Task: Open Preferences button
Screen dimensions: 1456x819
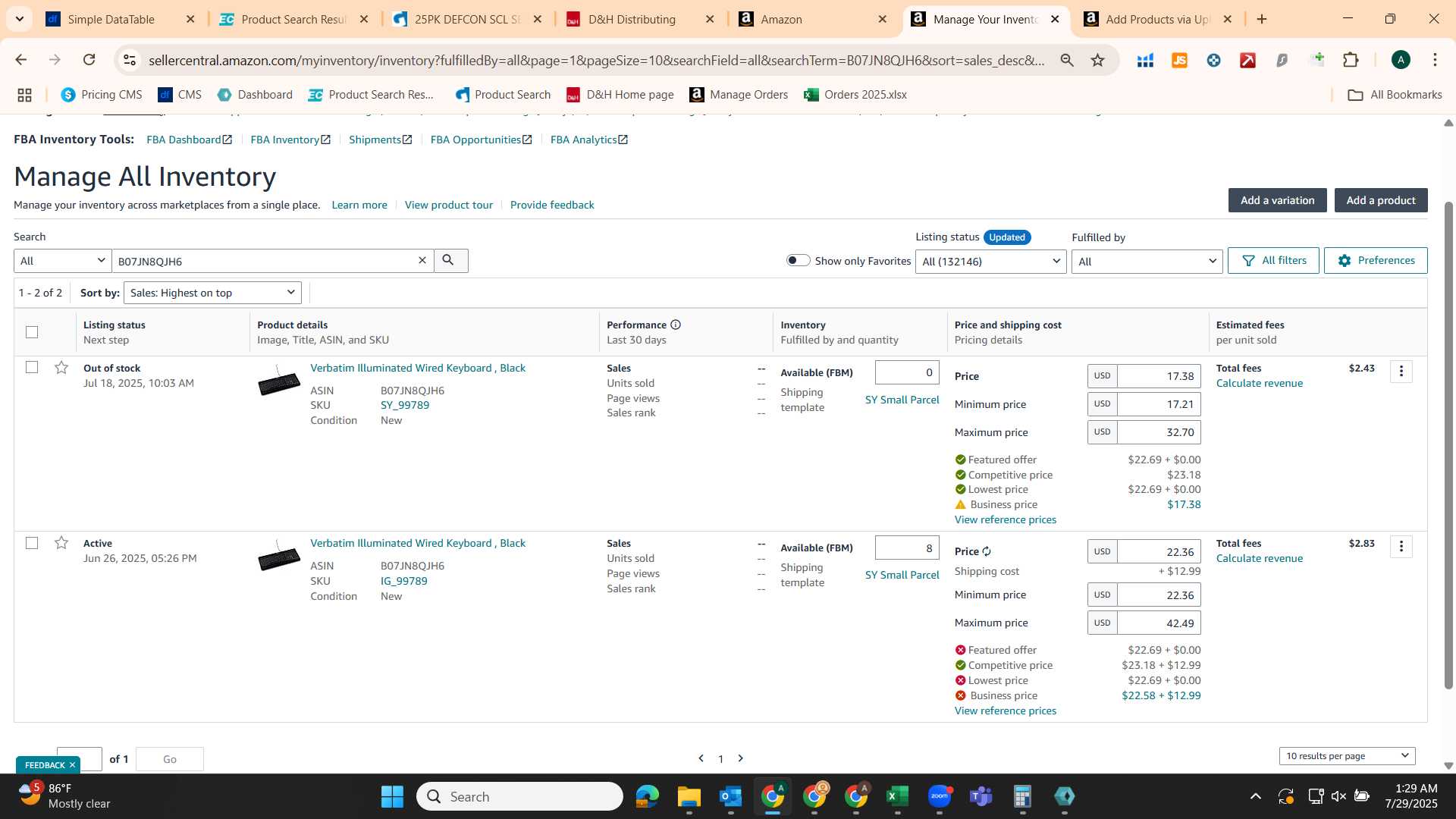Action: coord(1376,260)
